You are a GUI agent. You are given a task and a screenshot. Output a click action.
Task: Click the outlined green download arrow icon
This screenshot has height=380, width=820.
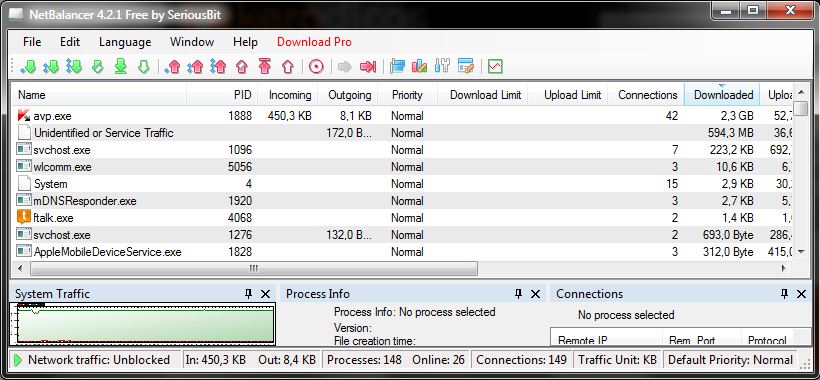tap(144, 66)
